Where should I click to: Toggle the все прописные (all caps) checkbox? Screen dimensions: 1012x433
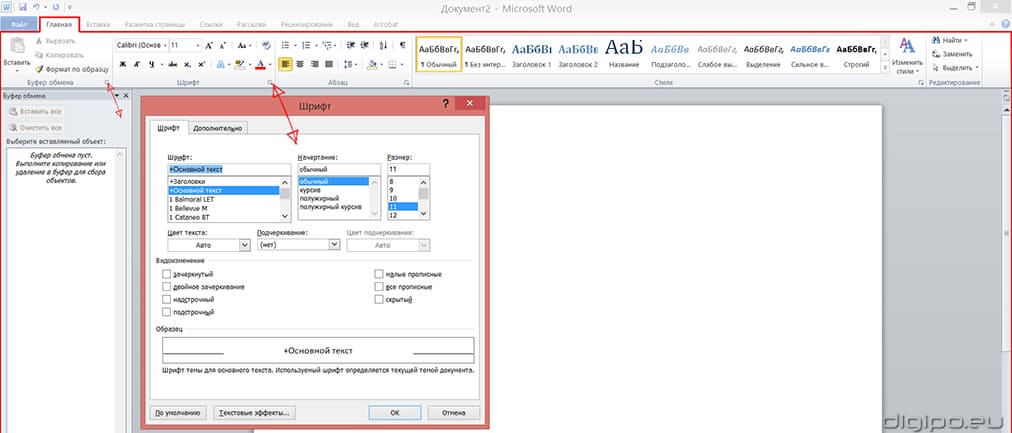pyautogui.click(x=379, y=286)
